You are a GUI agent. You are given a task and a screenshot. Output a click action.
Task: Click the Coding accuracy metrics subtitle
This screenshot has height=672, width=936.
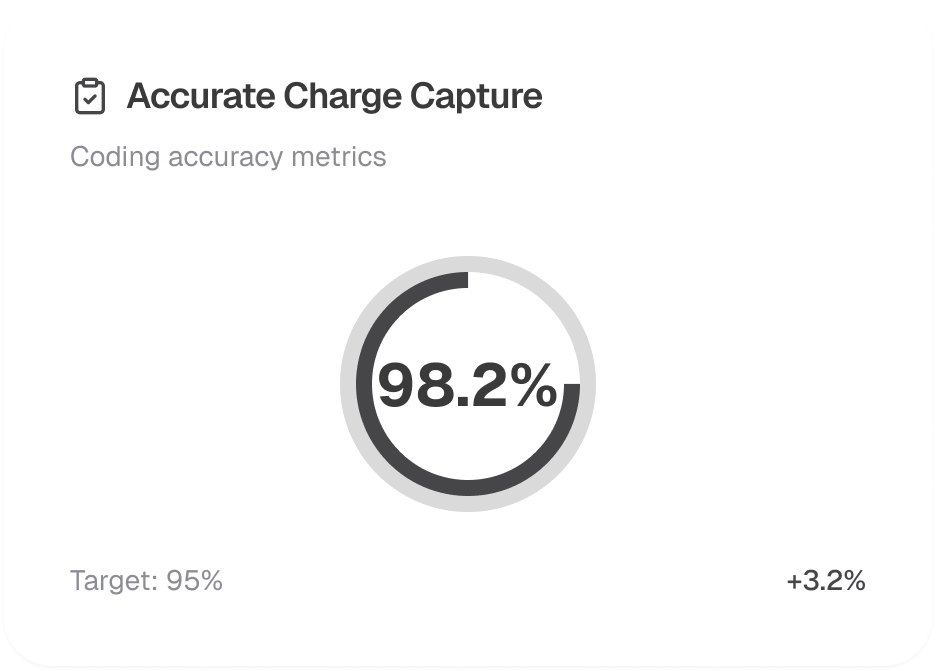(228, 157)
